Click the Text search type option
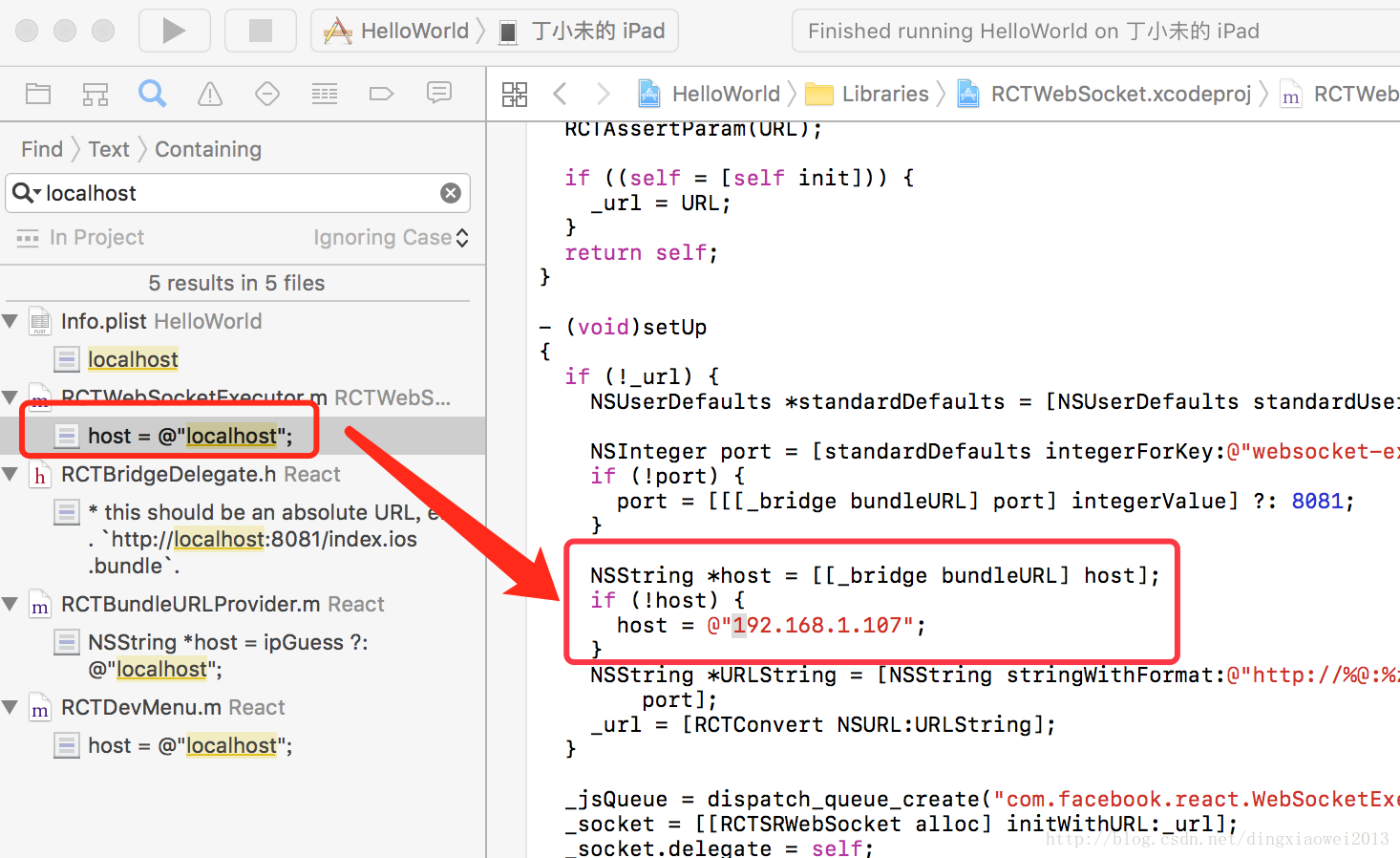 coord(109,149)
